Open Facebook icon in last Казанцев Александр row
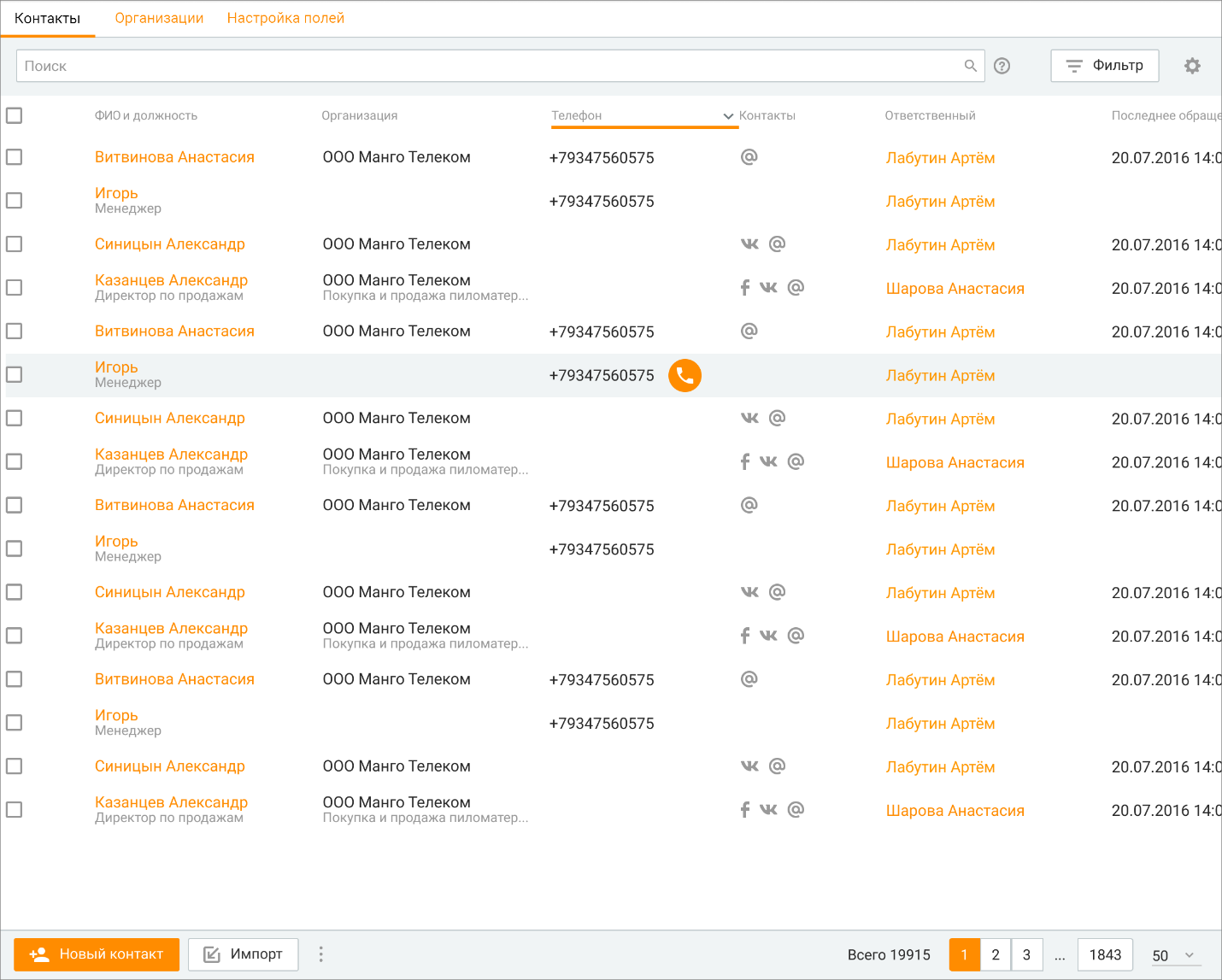 click(x=745, y=809)
